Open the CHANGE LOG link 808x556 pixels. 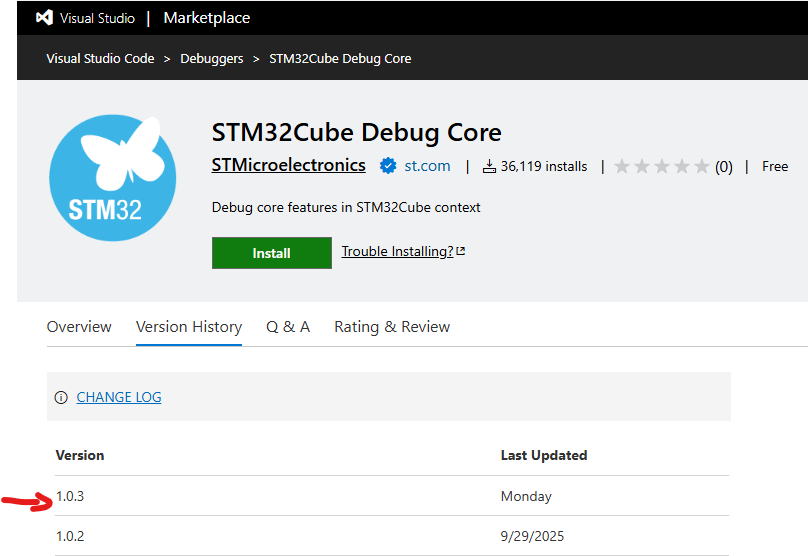point(119,397)
